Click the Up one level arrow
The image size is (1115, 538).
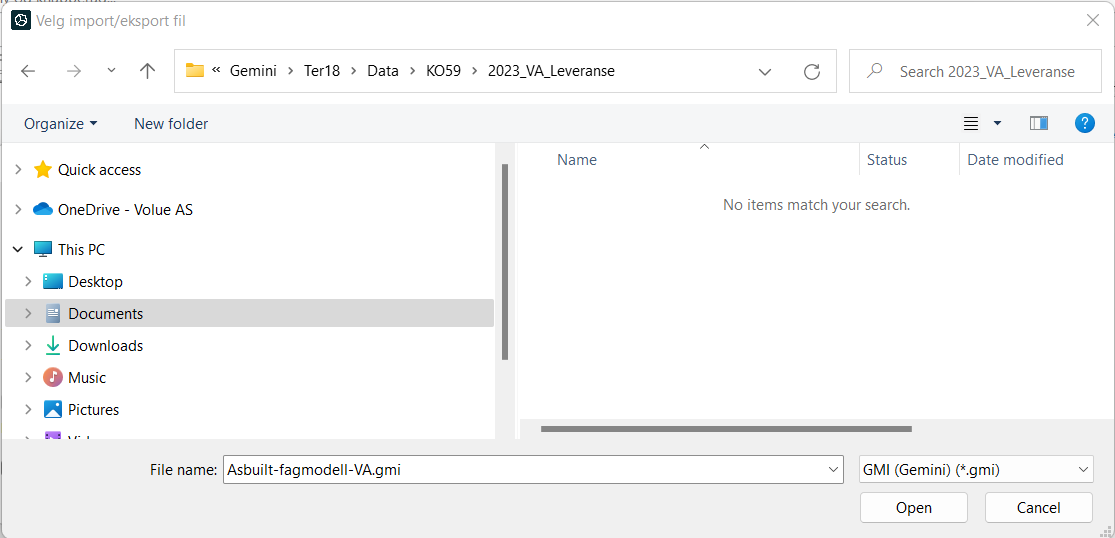point(148,71)
